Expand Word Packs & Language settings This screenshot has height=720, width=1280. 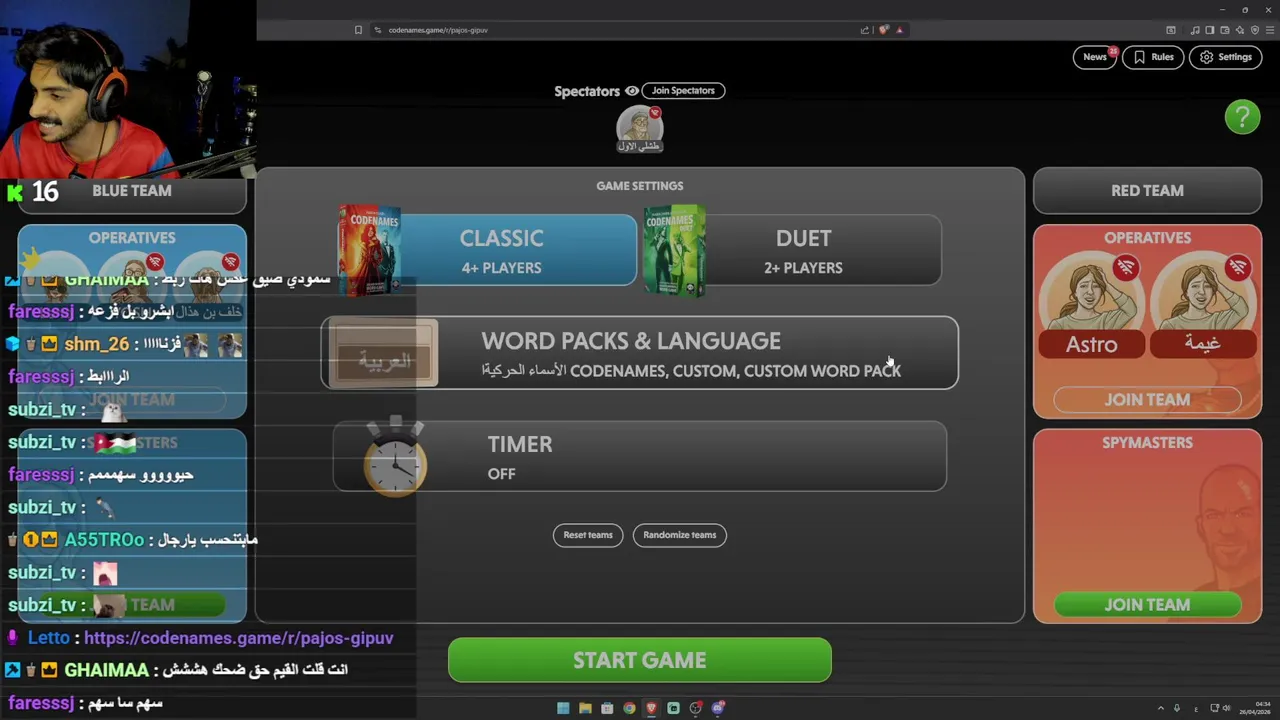(x=640, y=353)
